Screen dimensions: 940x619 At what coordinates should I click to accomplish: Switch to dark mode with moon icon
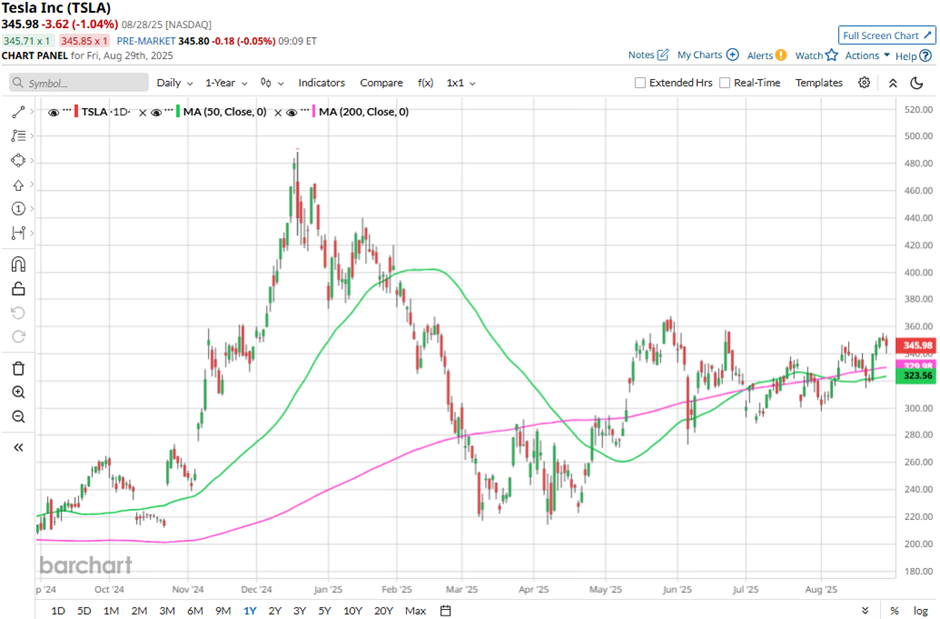coord(917,83)
